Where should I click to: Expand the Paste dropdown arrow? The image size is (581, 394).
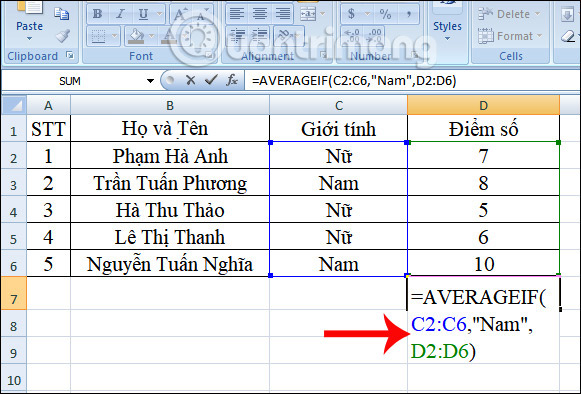pyautogui.click(x=30, y=39)
